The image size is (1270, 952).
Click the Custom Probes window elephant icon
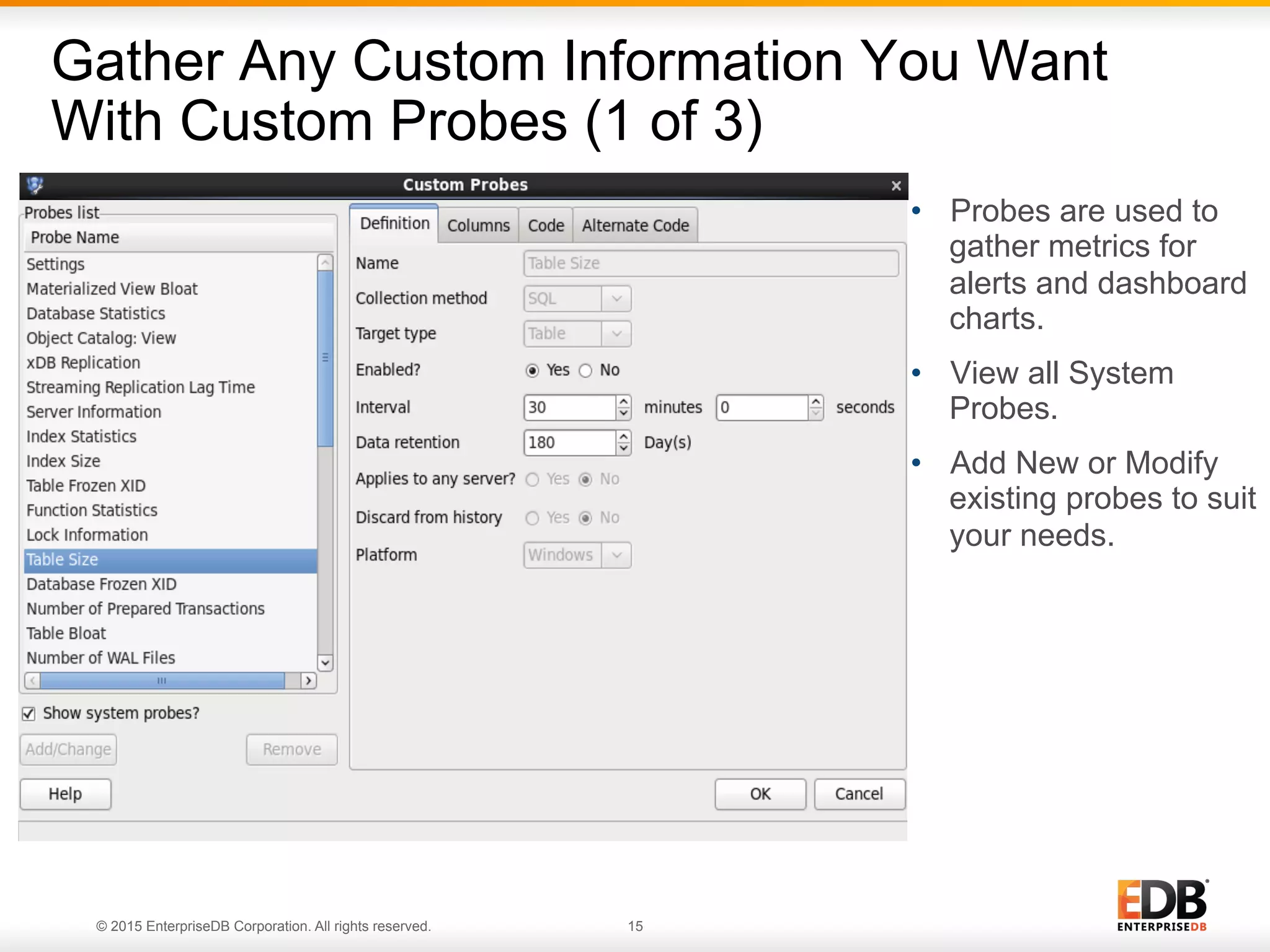(x=35, y=185)
